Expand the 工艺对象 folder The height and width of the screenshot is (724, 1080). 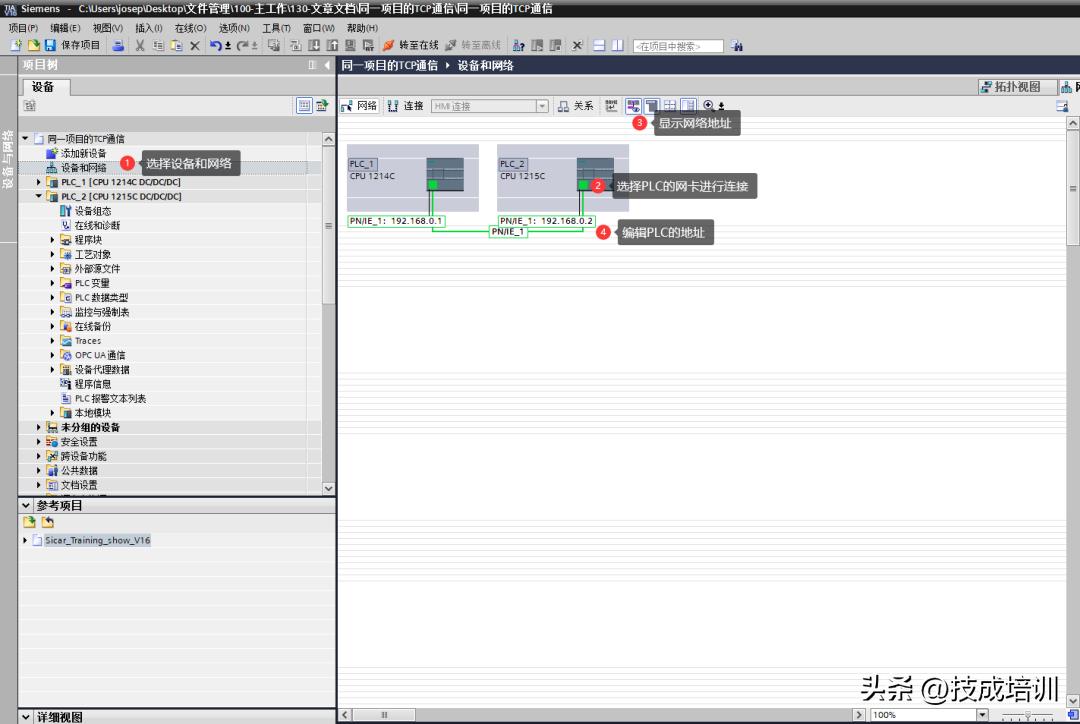[x=53, y=254]
